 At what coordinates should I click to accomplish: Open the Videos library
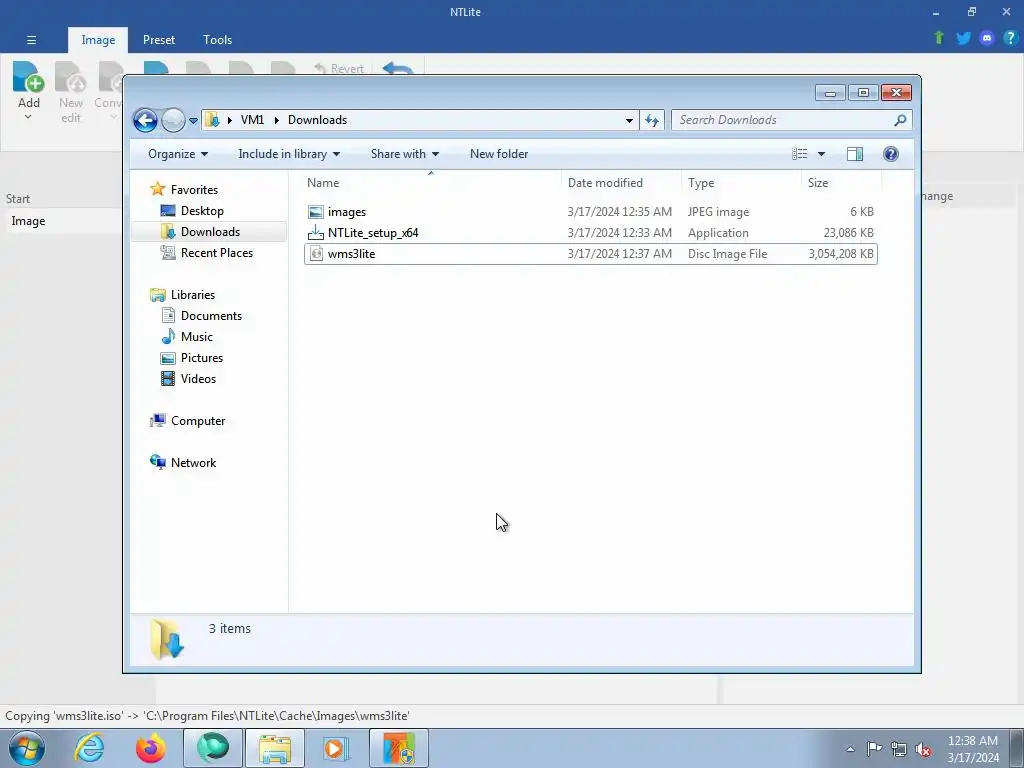click(x=198, y=379)
